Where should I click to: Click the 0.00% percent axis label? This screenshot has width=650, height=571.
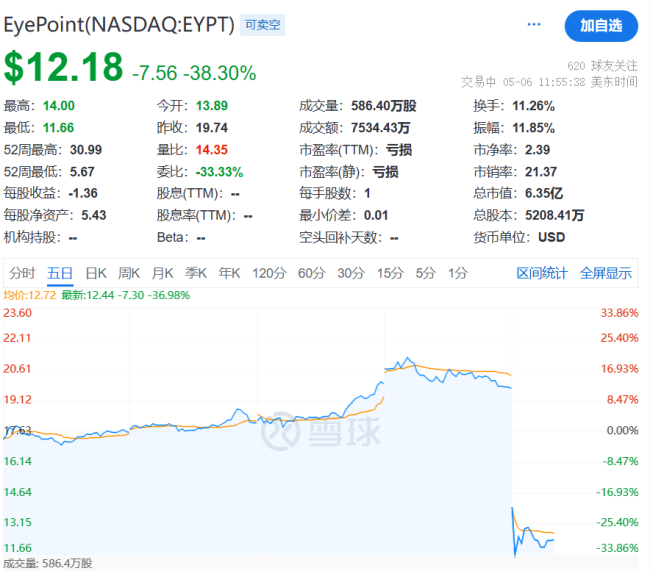(622, 431)
